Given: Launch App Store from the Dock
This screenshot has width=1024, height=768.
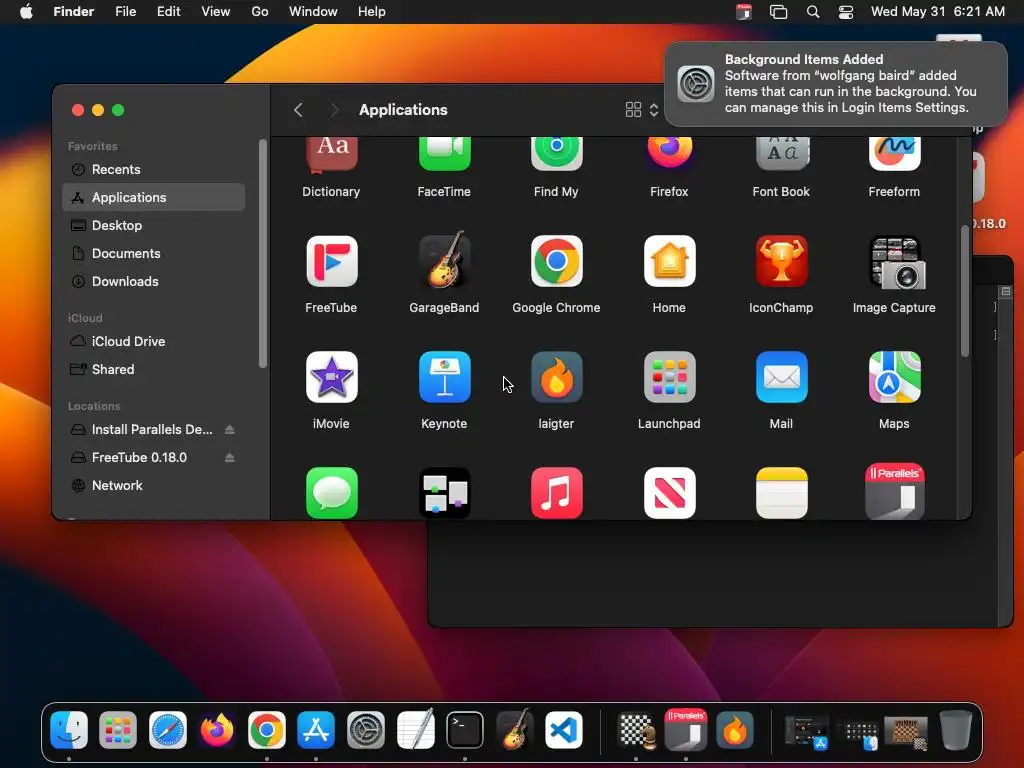Looking at the screenshot, I should pyautogui.click(x=316, y=729).
